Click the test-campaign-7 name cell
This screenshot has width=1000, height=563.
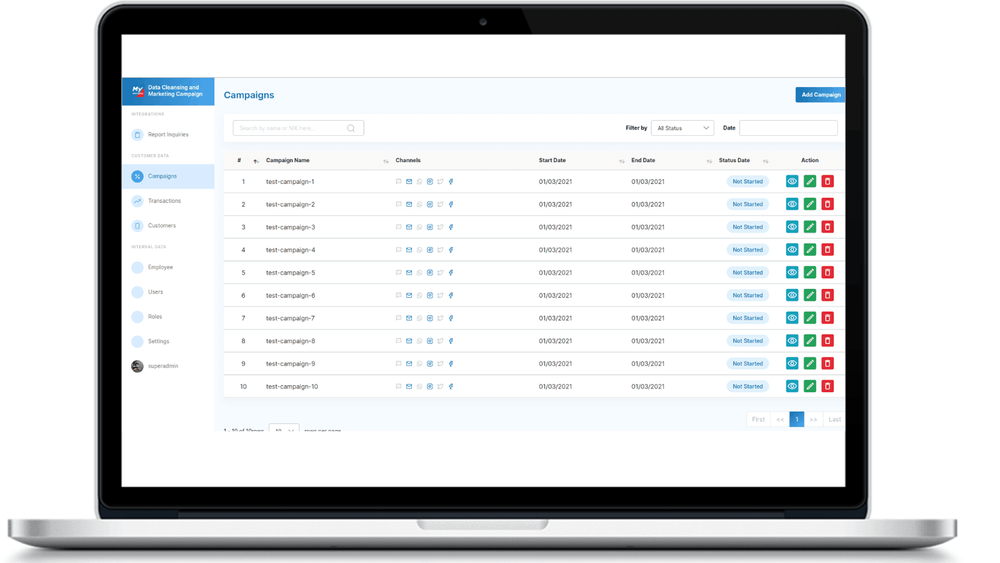pyautogui.click(x=291, y=318)
